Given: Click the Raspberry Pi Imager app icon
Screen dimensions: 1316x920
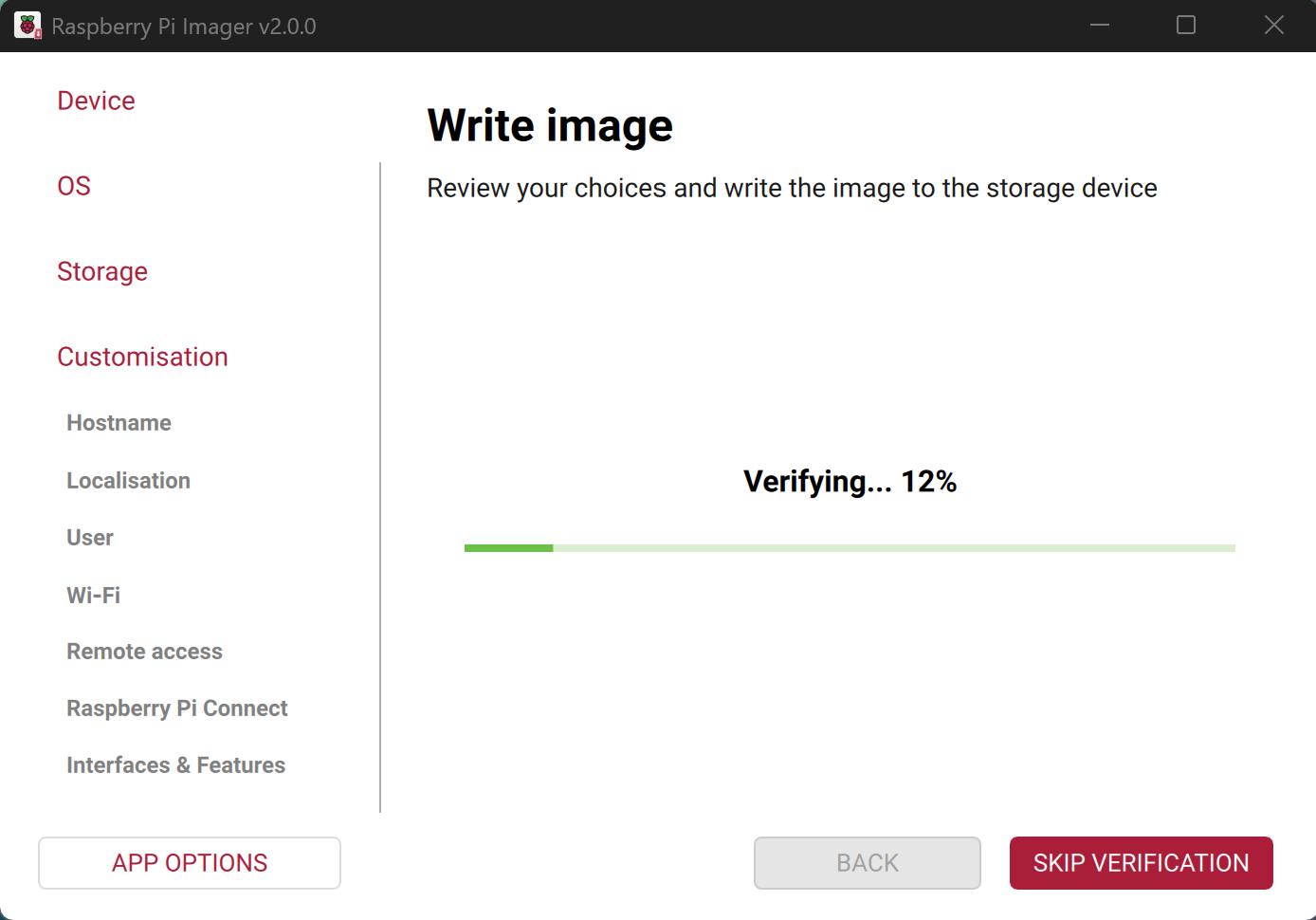Looking at the screenshot, I should pyautogui.click(x=27, y=26).
